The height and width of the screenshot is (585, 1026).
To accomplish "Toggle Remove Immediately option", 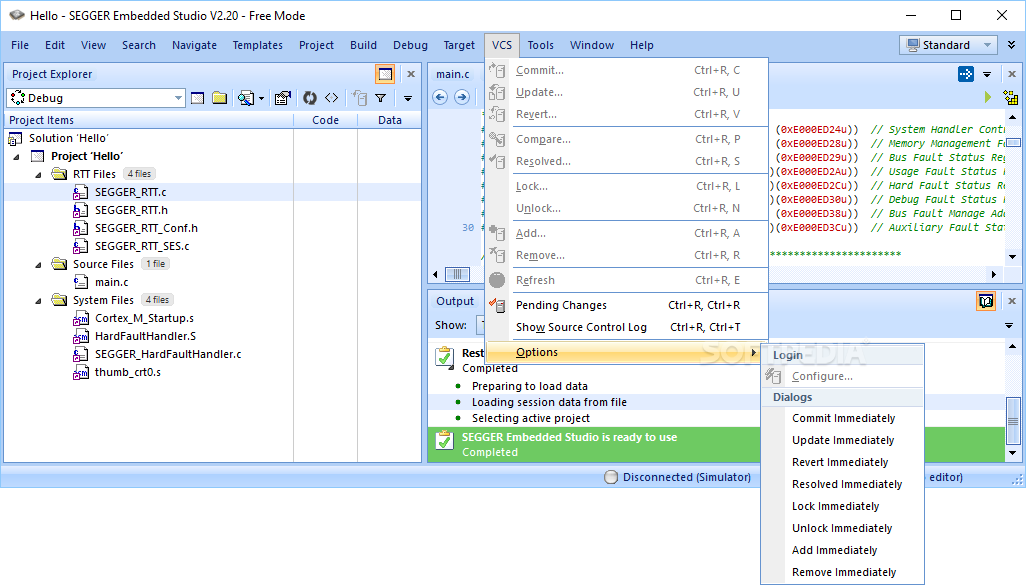I will (843, 572).
